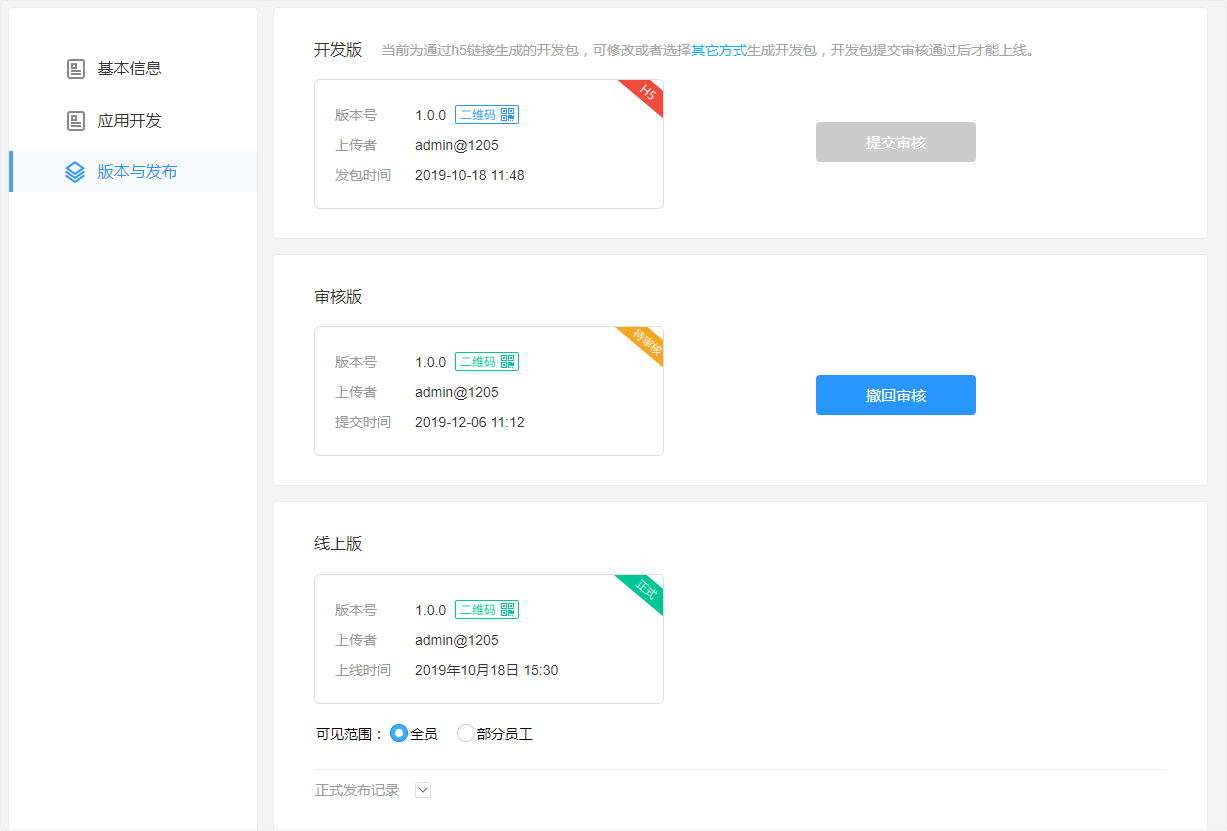The image size is (1227, 831).
Task: Expand the 正式发布记录 dropdown arrow
Action: point(423,790)
